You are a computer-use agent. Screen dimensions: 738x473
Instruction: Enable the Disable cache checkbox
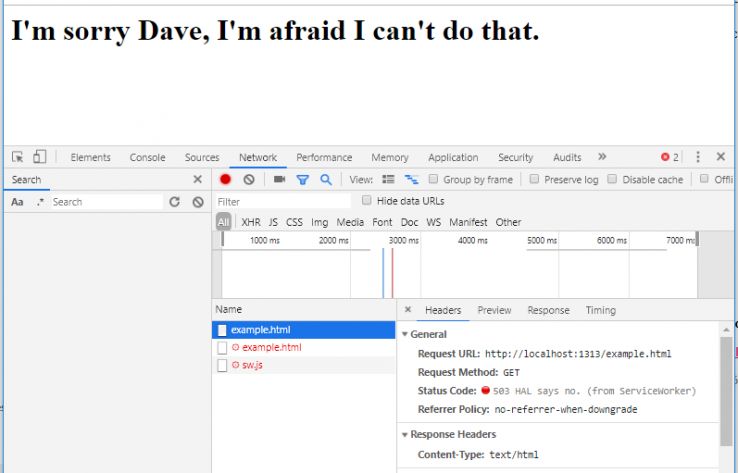click(x=612, y=180)
